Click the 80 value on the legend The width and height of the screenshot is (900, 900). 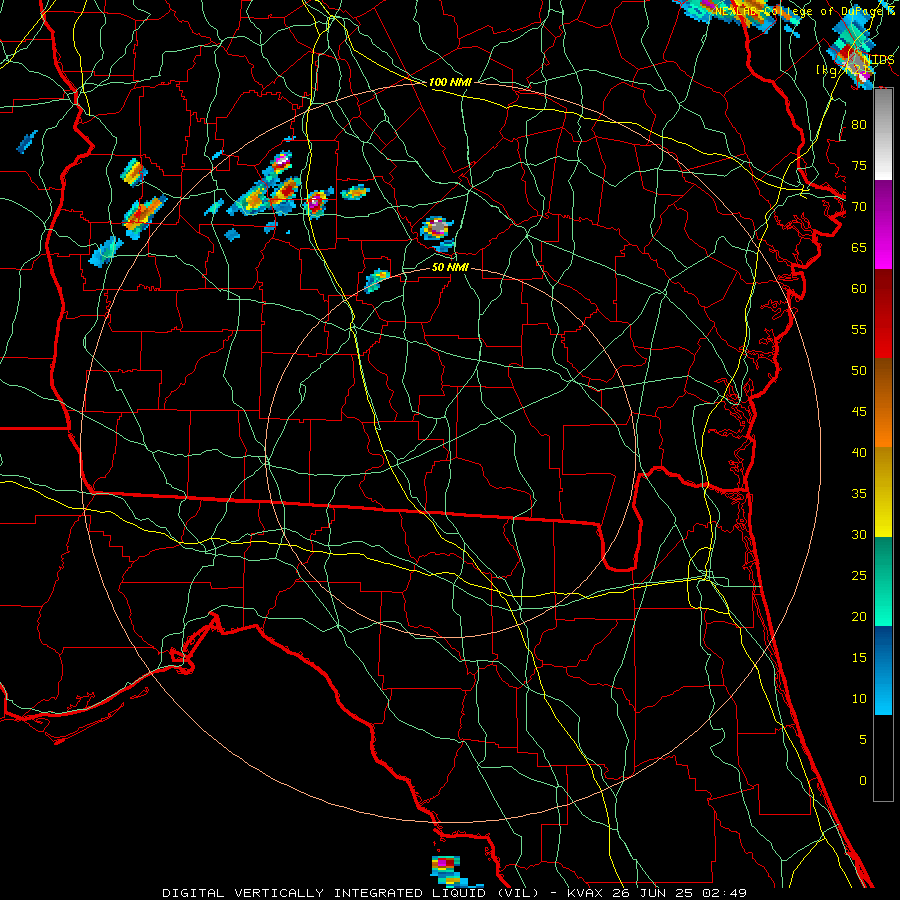point(859,125)
